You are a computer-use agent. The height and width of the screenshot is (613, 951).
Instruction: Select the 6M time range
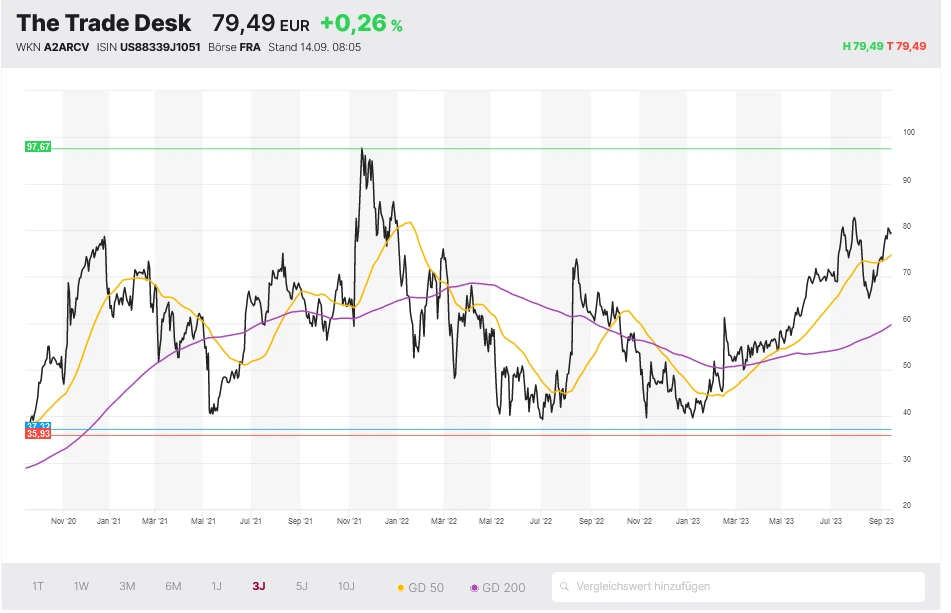(x=173, y=586)
